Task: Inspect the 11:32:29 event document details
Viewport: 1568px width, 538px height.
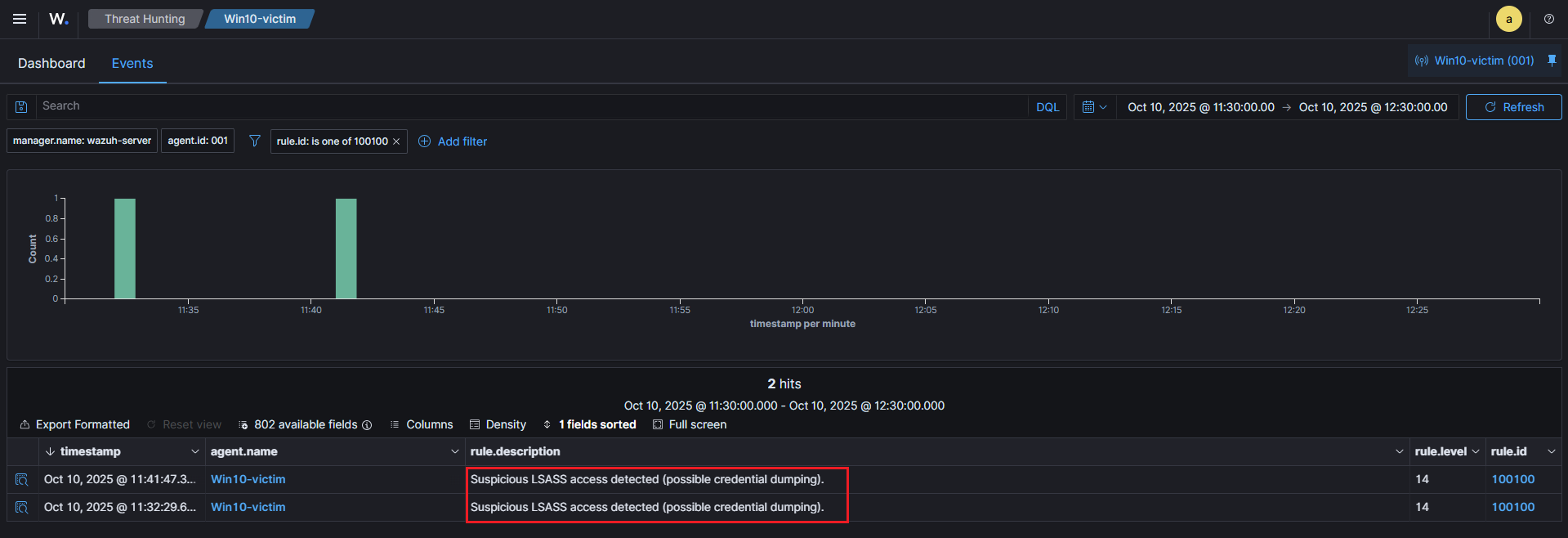Action: tap(22, 508)
